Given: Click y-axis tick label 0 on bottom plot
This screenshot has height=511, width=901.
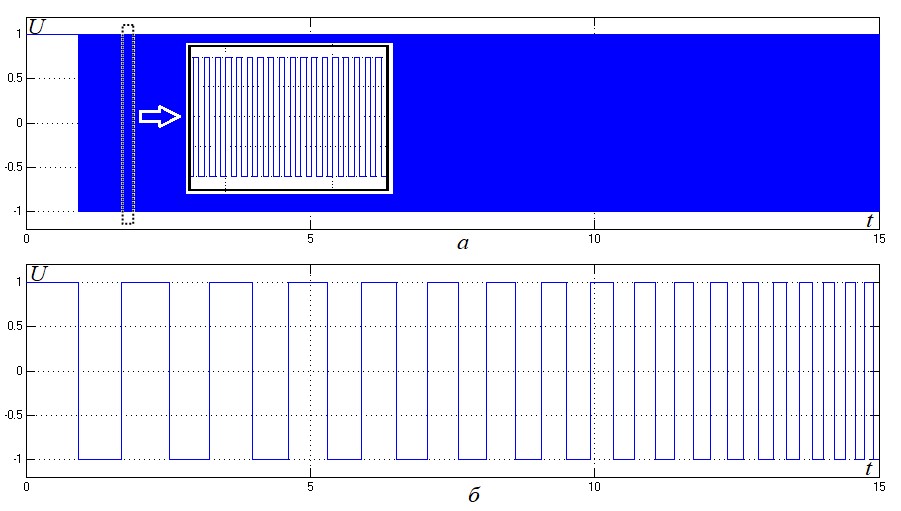Looking at the screenshot, I should click(19, 371).
